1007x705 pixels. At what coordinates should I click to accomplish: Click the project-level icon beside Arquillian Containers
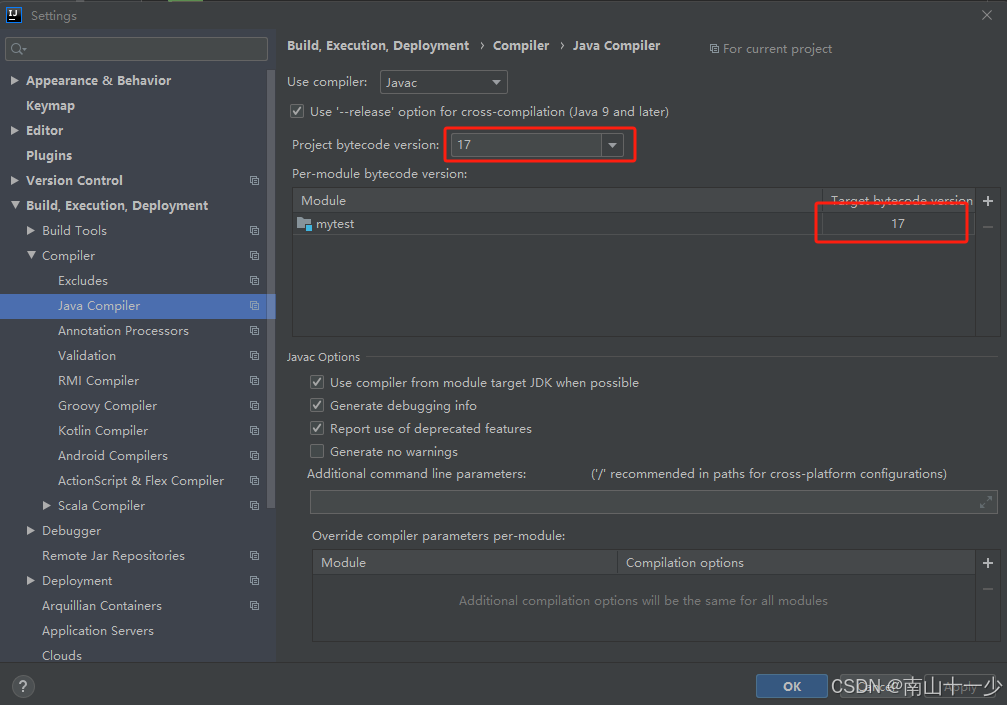point(254,606)
